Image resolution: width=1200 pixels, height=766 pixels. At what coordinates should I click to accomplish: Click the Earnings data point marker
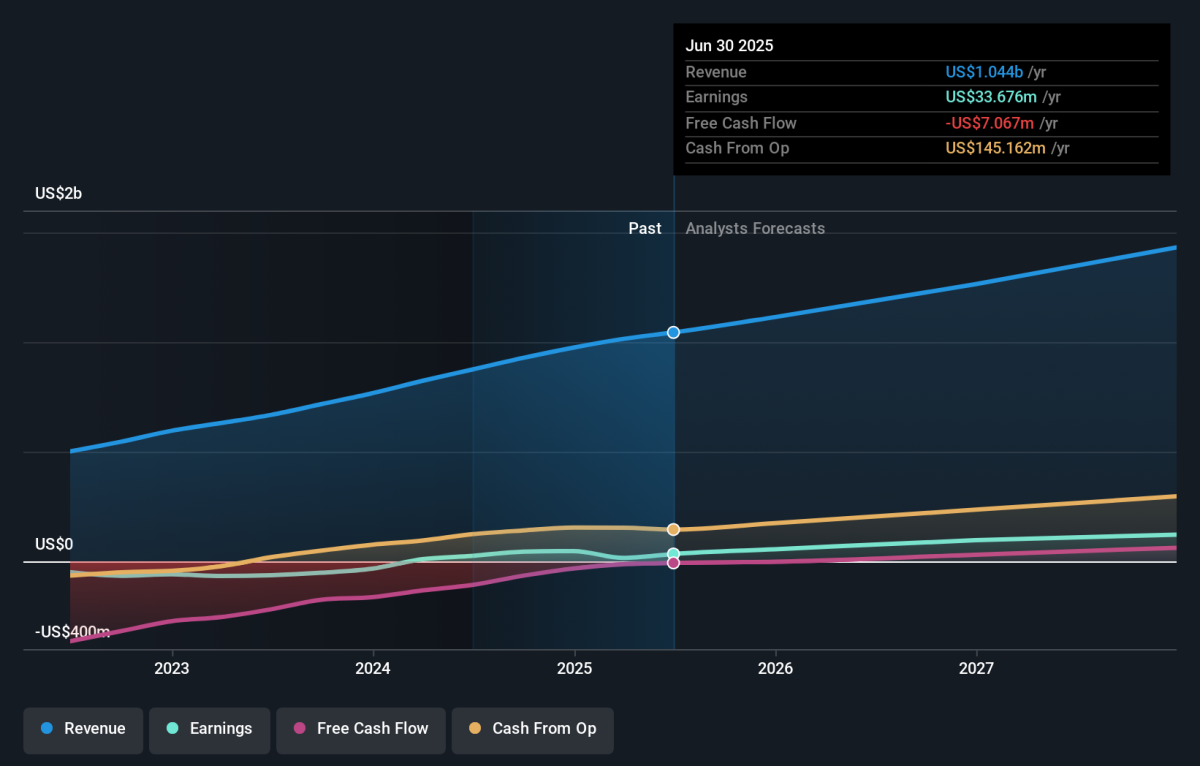point(674,554)
